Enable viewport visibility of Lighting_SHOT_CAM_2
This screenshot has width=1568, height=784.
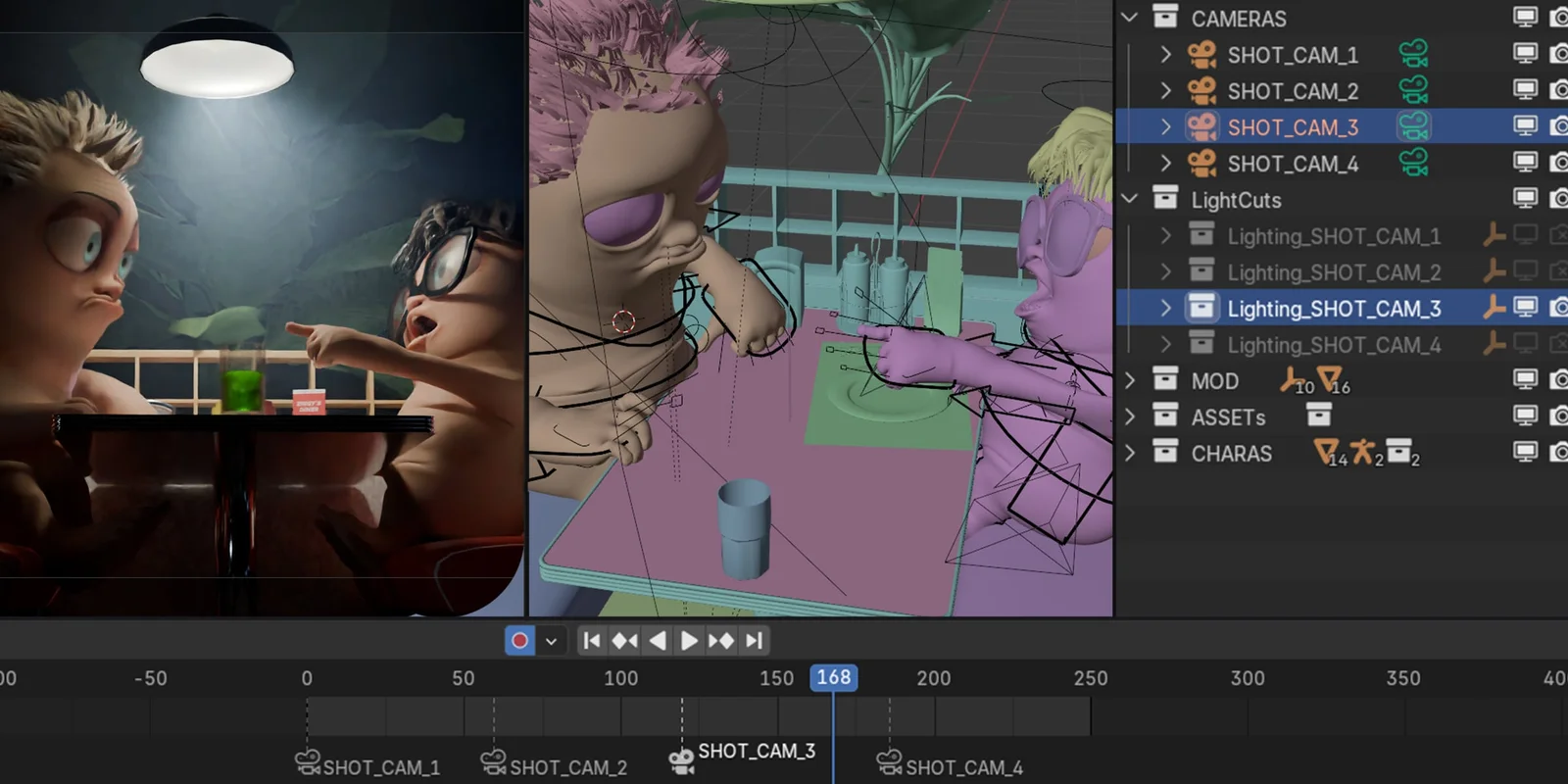1525,271
